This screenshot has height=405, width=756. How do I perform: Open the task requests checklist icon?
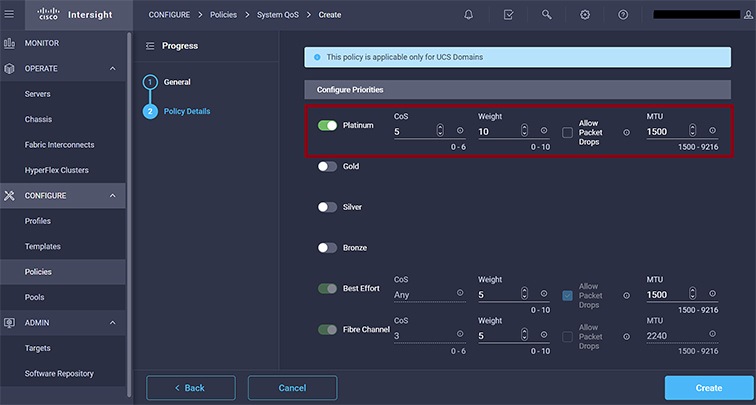pyautogui.click(x=508, y=15)
